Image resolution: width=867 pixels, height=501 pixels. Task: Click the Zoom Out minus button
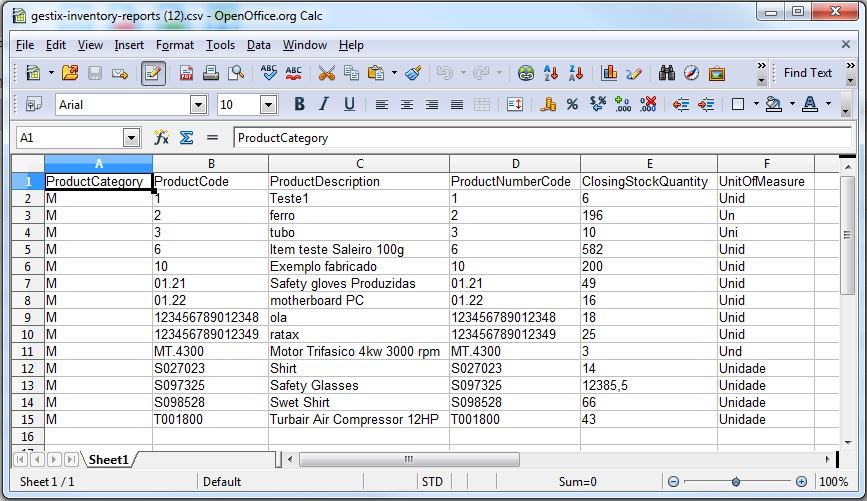click(673, 482)
